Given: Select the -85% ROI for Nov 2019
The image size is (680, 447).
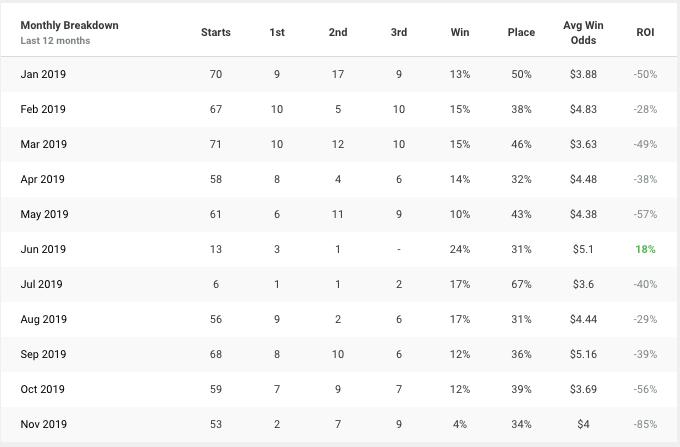Looking at the screenshot, I should [645, 424].
